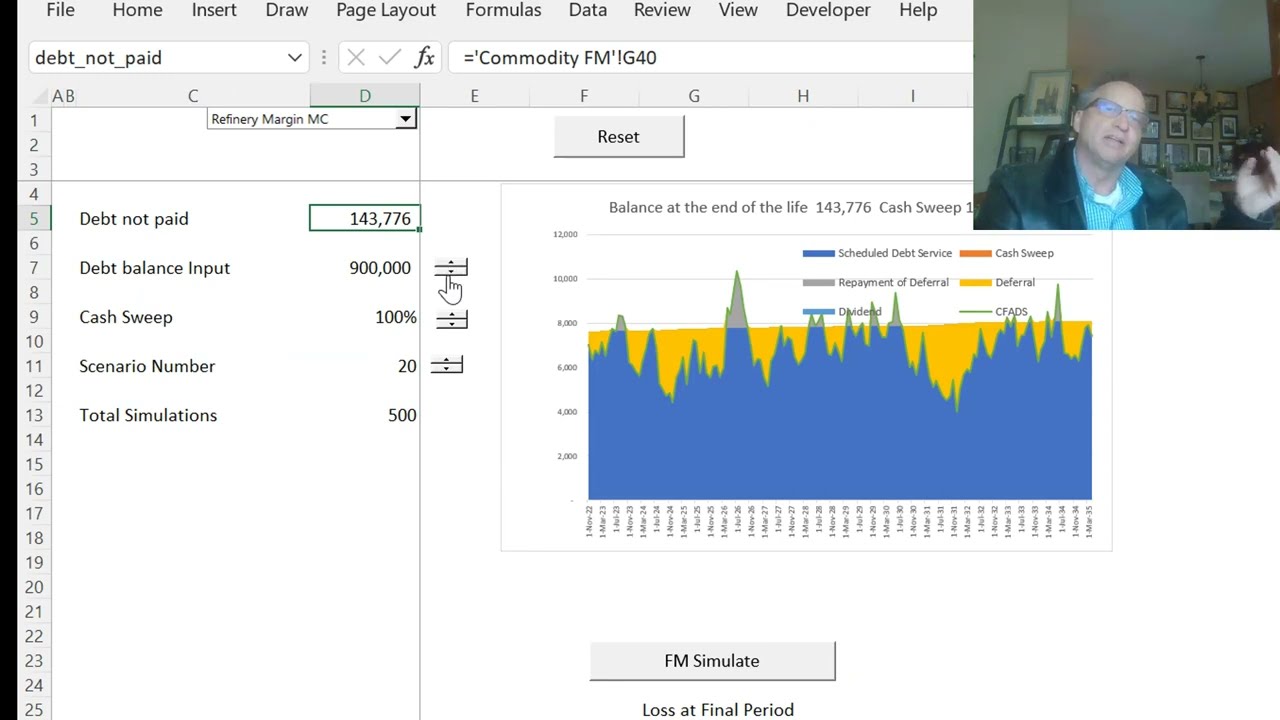Image resolution: width=1280 pixels, height=720 pixels.
Task: Select the Draw ribbon tab
Action: pyautogui.click(x=287, y=10)
